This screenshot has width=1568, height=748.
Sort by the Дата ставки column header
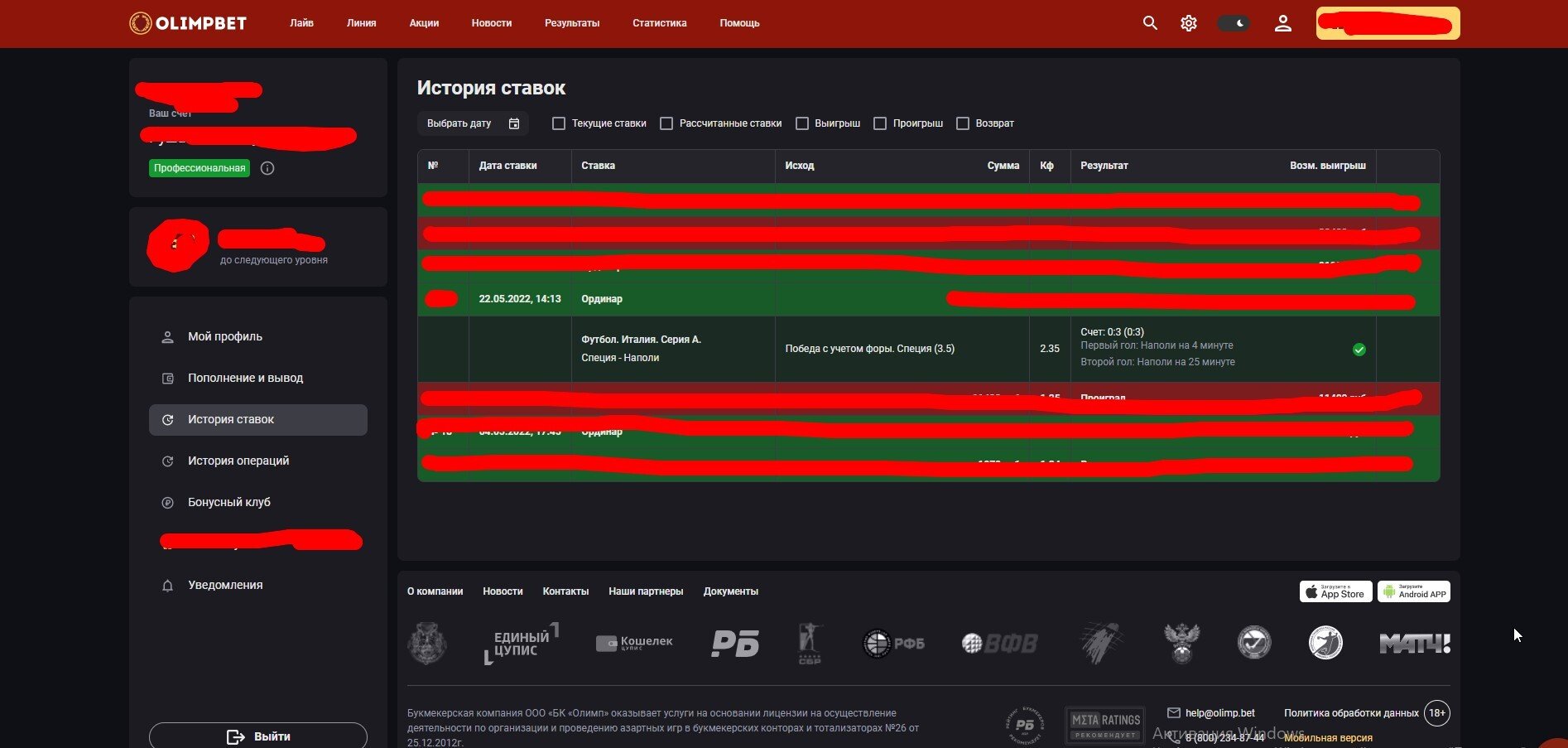pyautogui.click(x=507, y=166)
